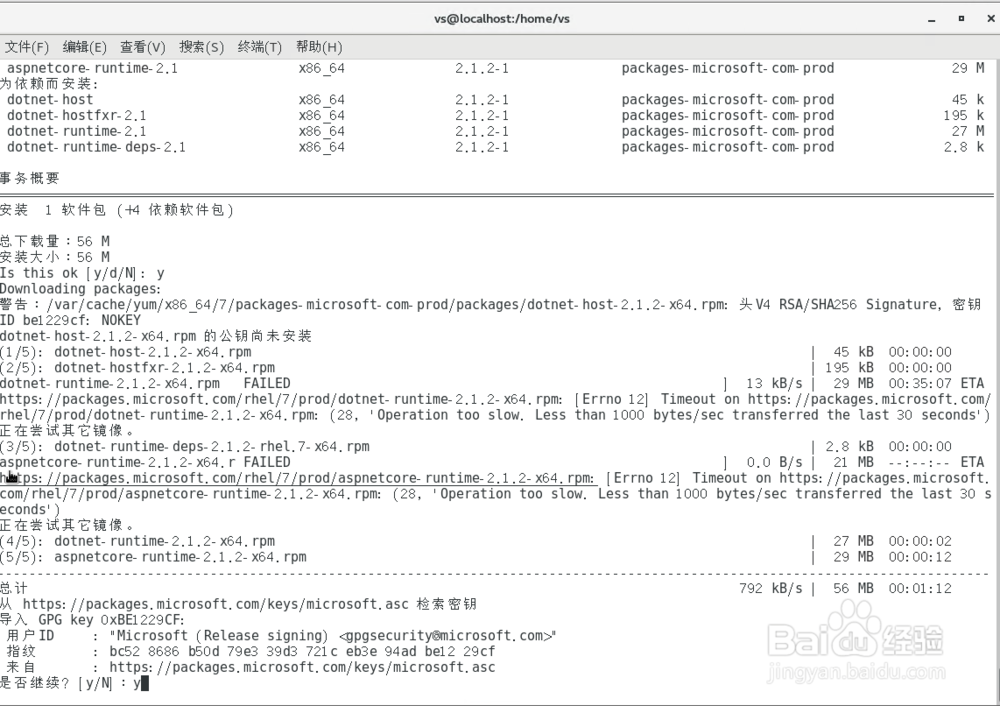This screenshot has height=706, width=1000.
Task: Click the '总计' total line label
Action: pos(14,588)
